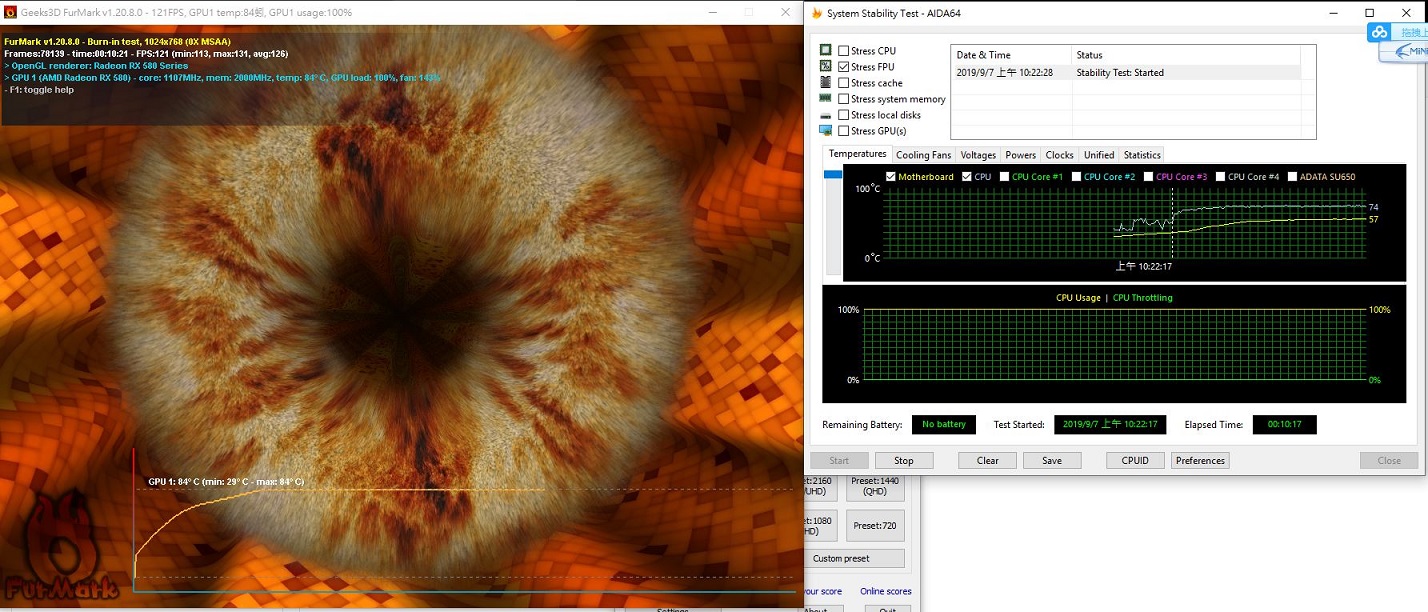Uncheck the Stress FPU checkbox

tap(844, 67)
